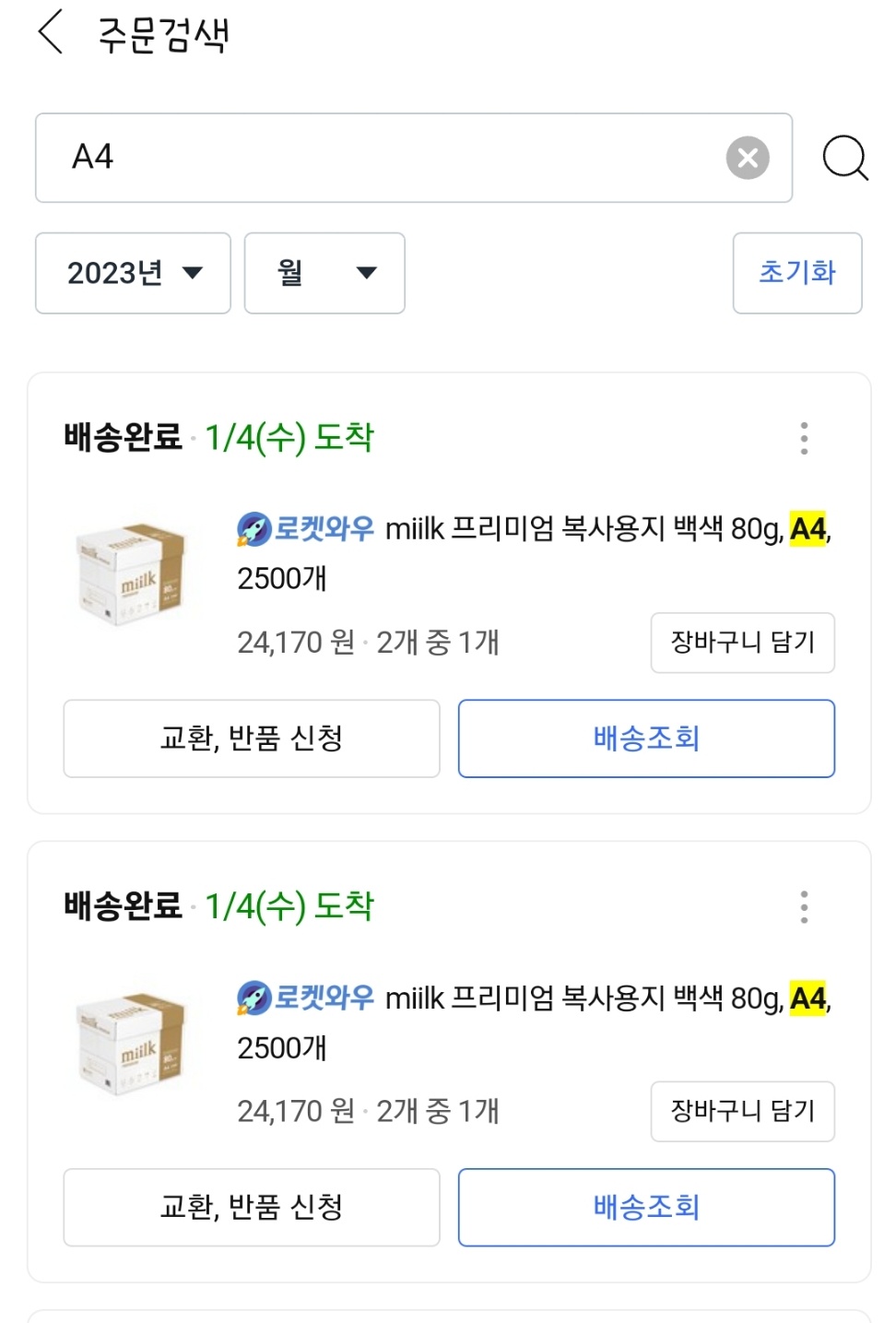Tap first order's 로켓와우 rocket badge
Image resolution: width=896 pixels, height=1323 pixels.
[x=306, y=529]
